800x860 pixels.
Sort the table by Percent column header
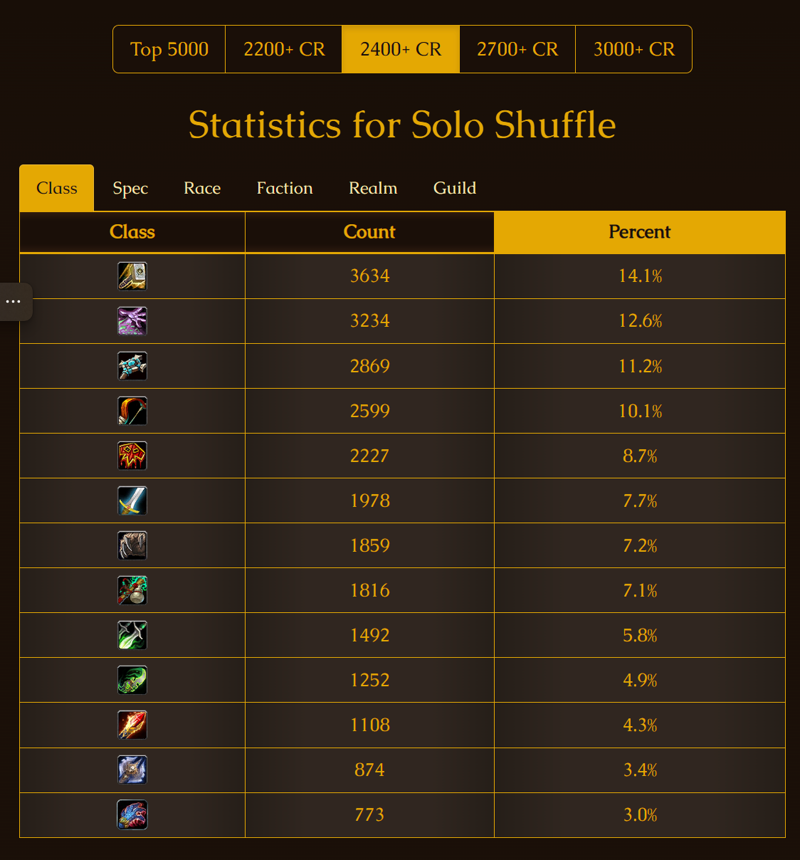[x=640, y=232]
